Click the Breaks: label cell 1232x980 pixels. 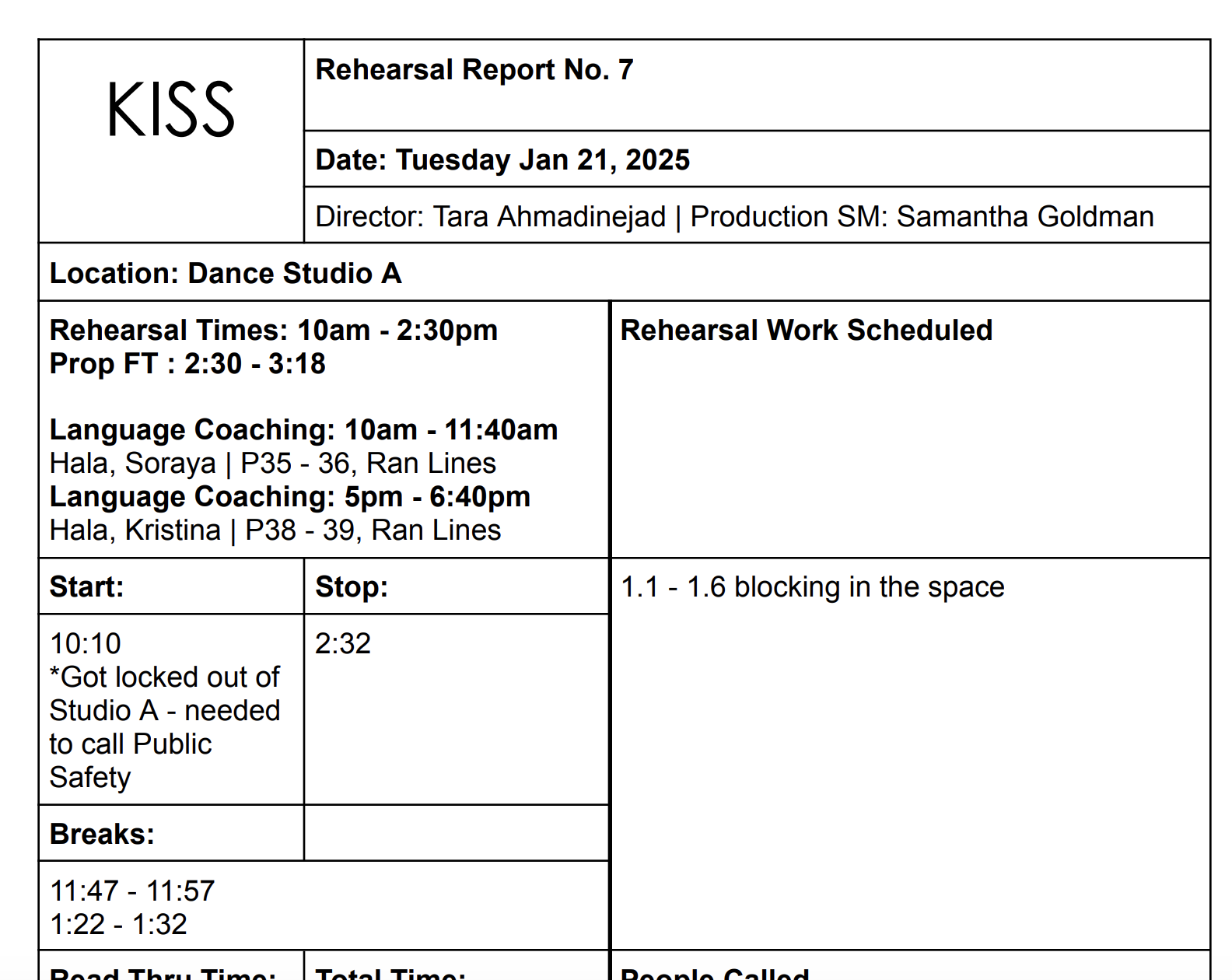171,833
